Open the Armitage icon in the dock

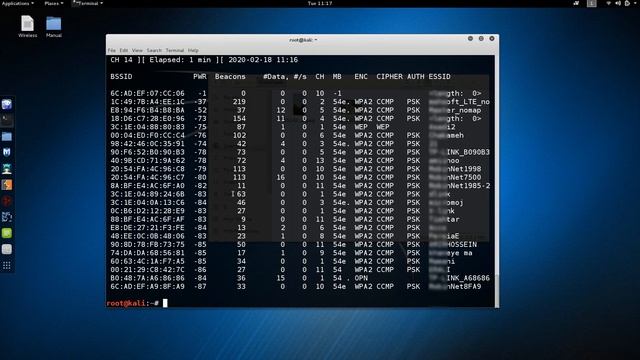point(7,169)
